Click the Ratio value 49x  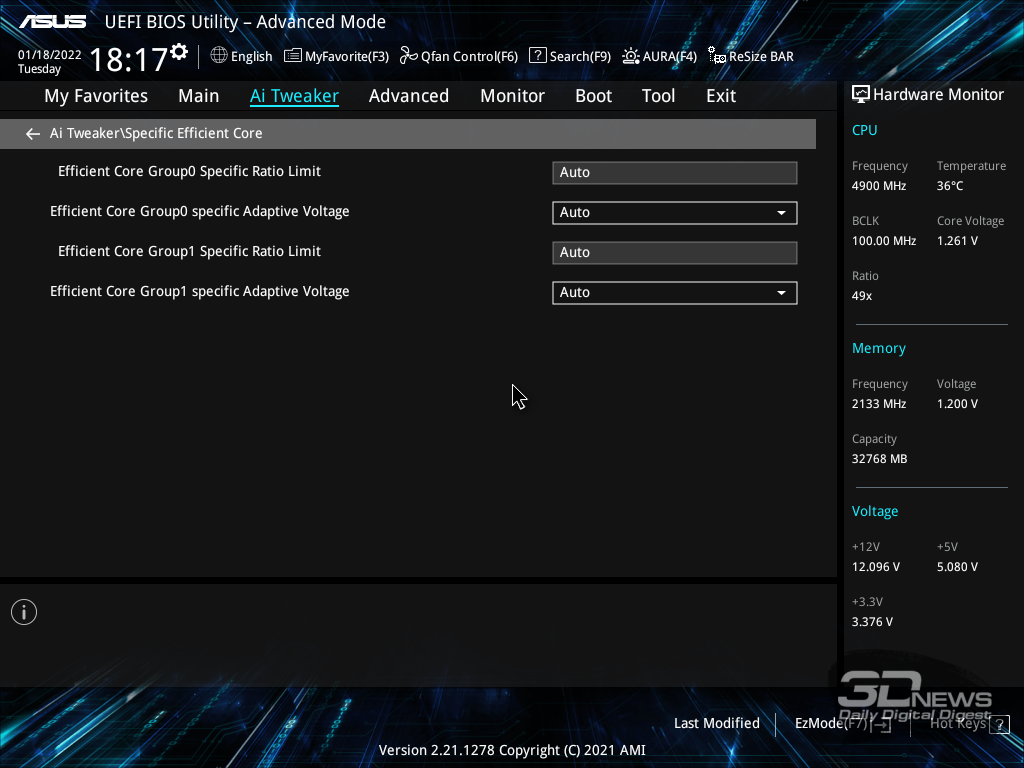[862, 296]
